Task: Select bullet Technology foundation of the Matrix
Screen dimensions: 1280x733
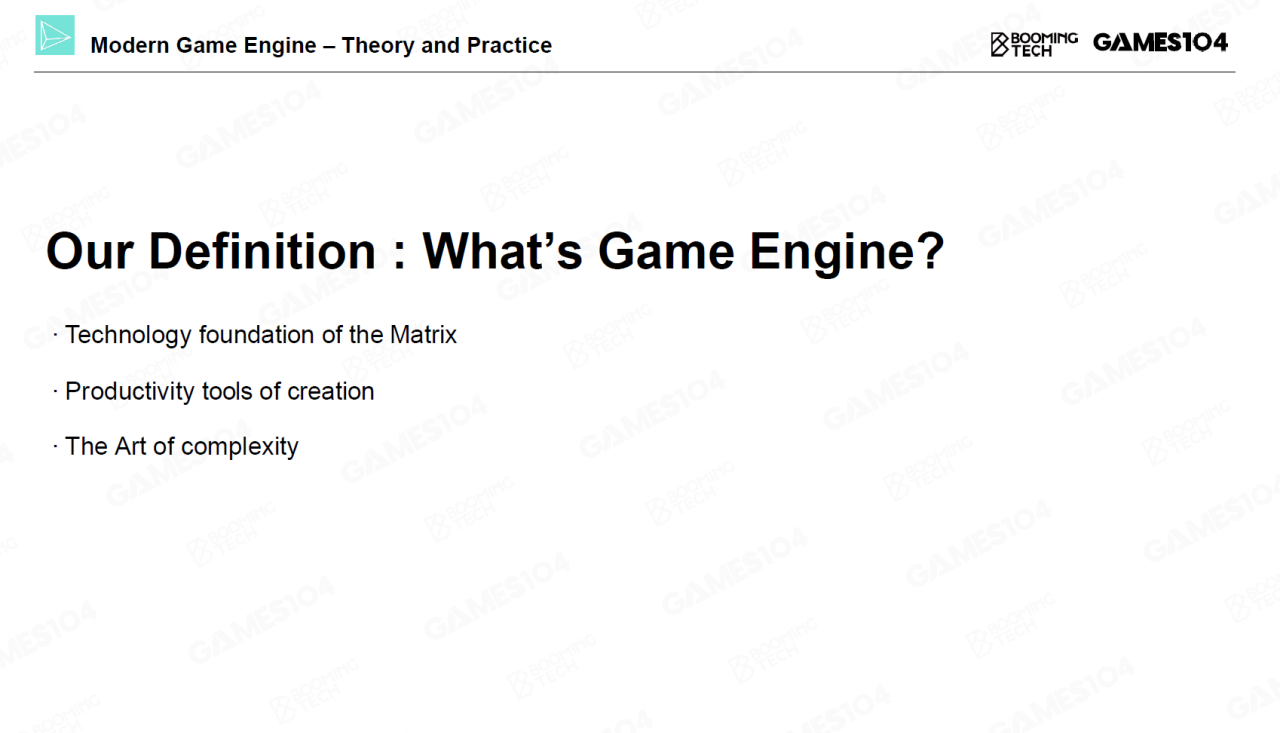Action: coord(260,335)
